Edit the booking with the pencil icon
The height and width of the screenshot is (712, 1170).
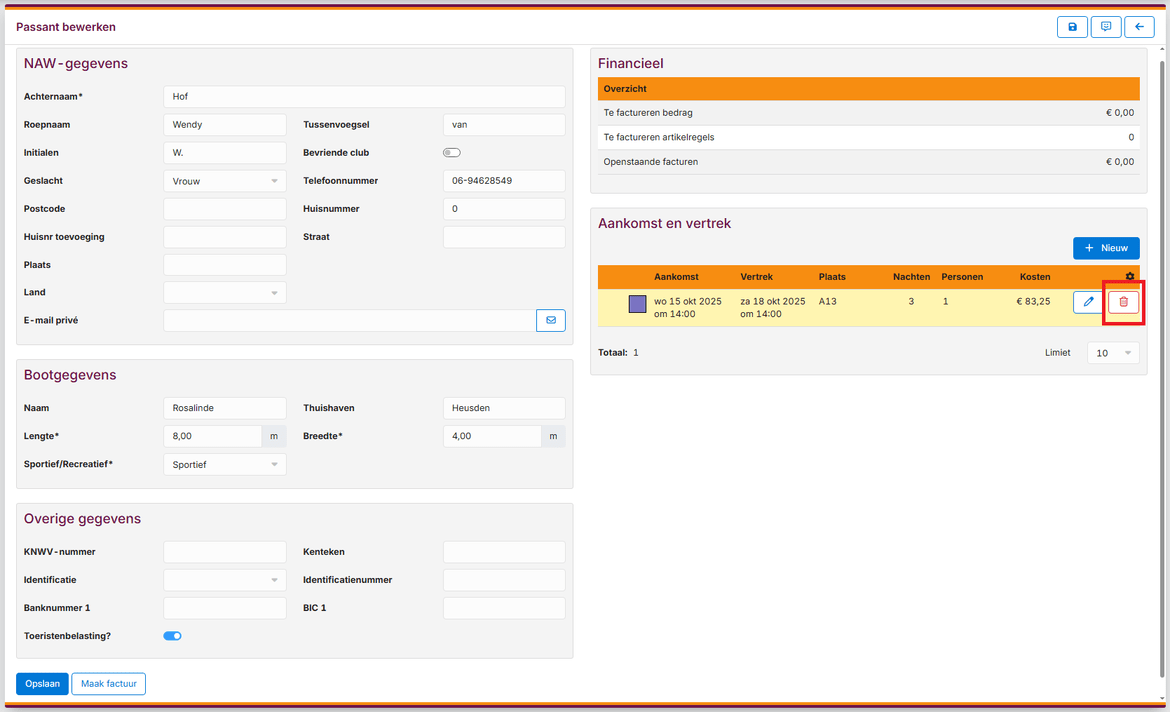(x=1087, y=301)
